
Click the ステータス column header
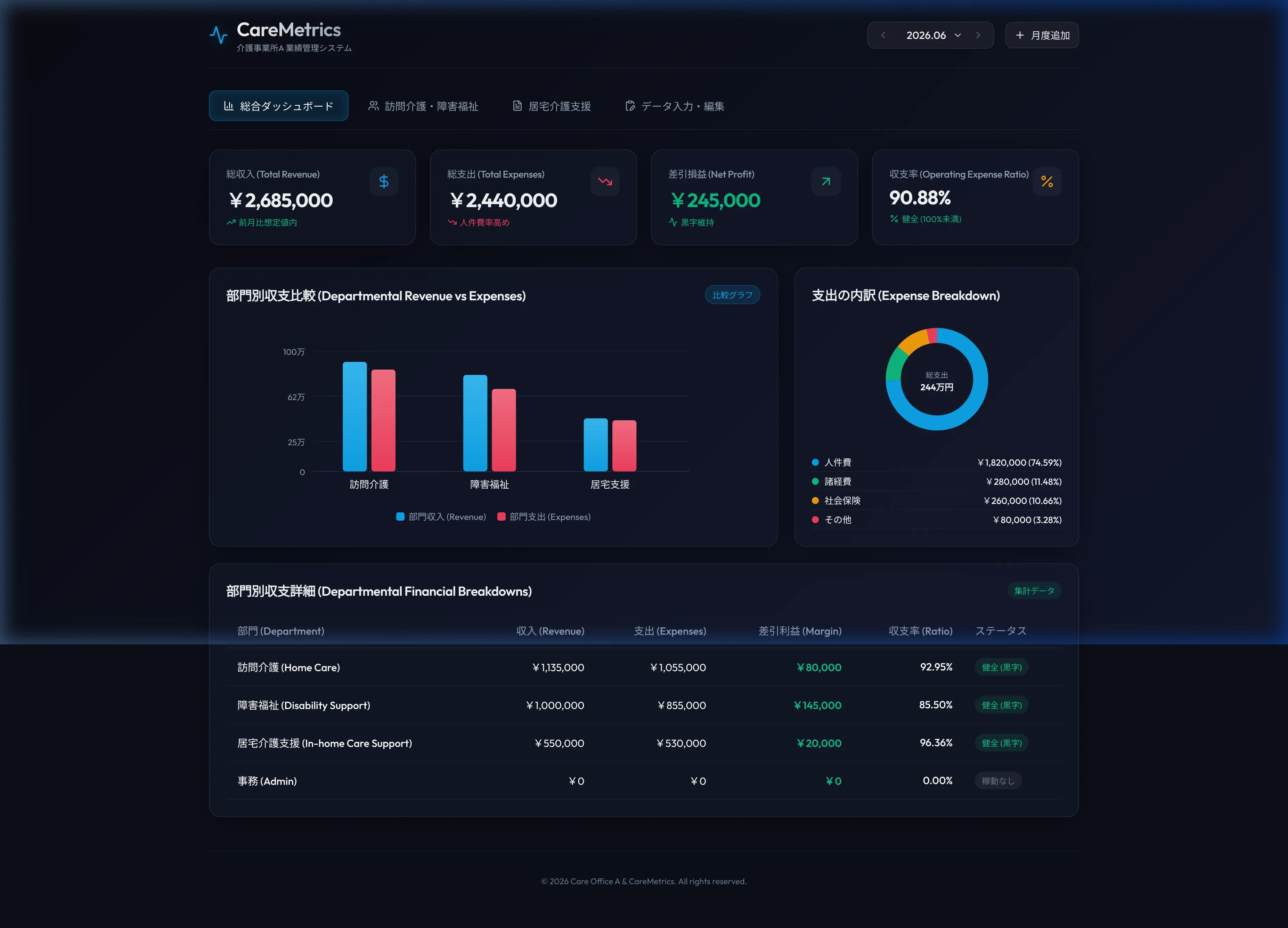(x=1001, y=630)
